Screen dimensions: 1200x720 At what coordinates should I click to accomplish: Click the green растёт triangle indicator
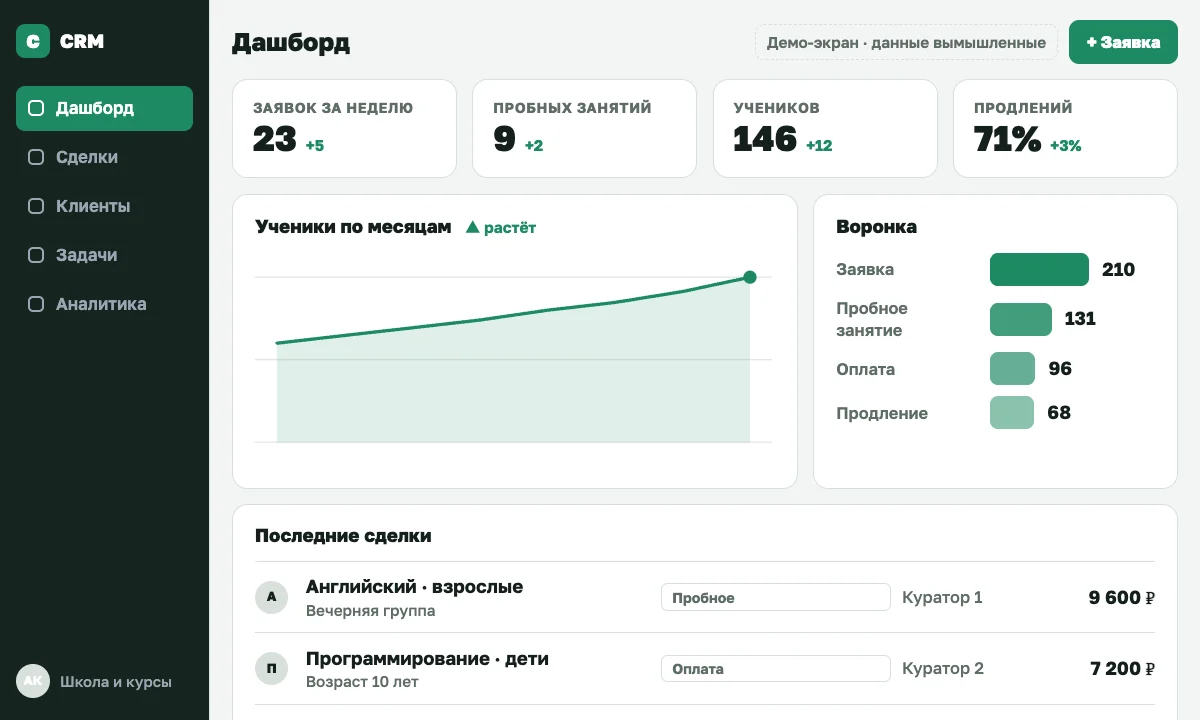(473, 227)
